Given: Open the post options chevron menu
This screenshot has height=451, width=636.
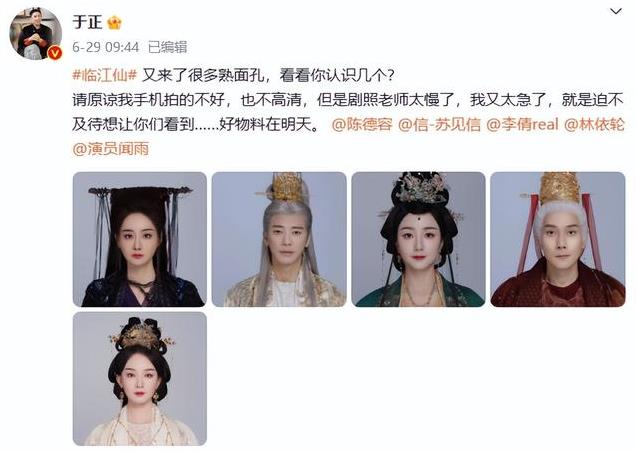Looking at the screenshot, I should 616,11.
